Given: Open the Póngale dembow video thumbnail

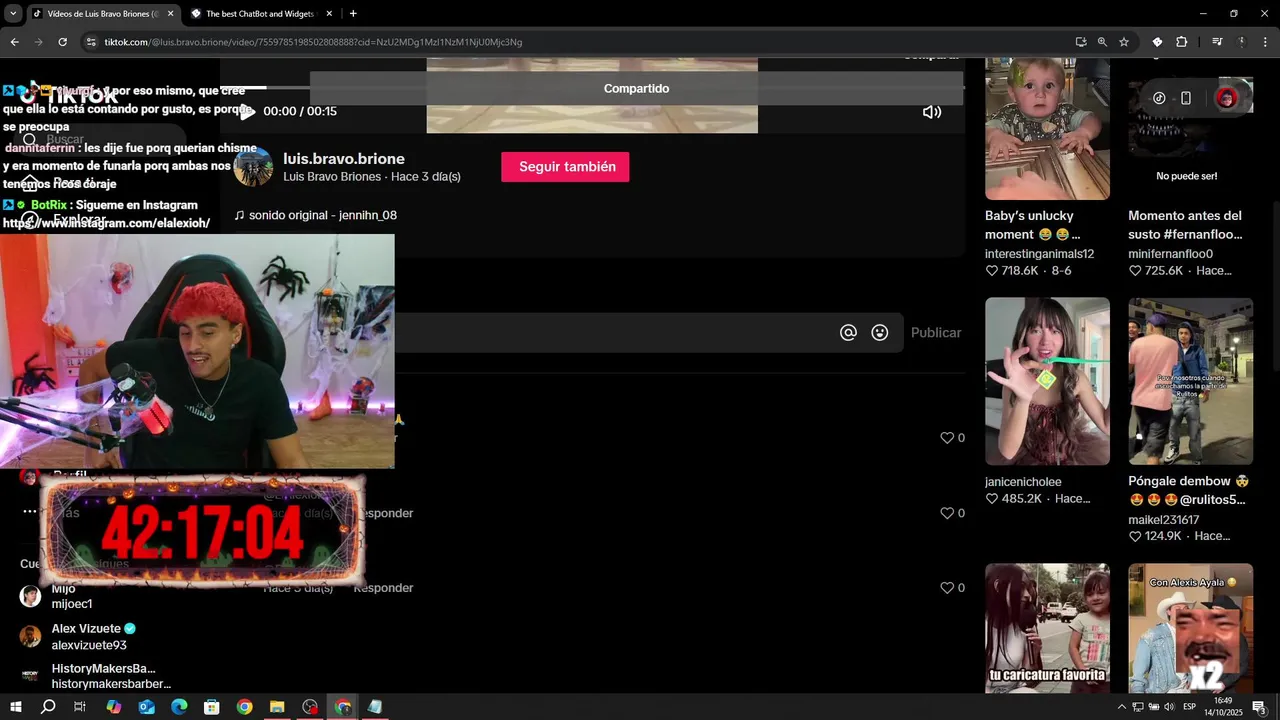Looking at the screenshot, I should (x=1190, y=381).
